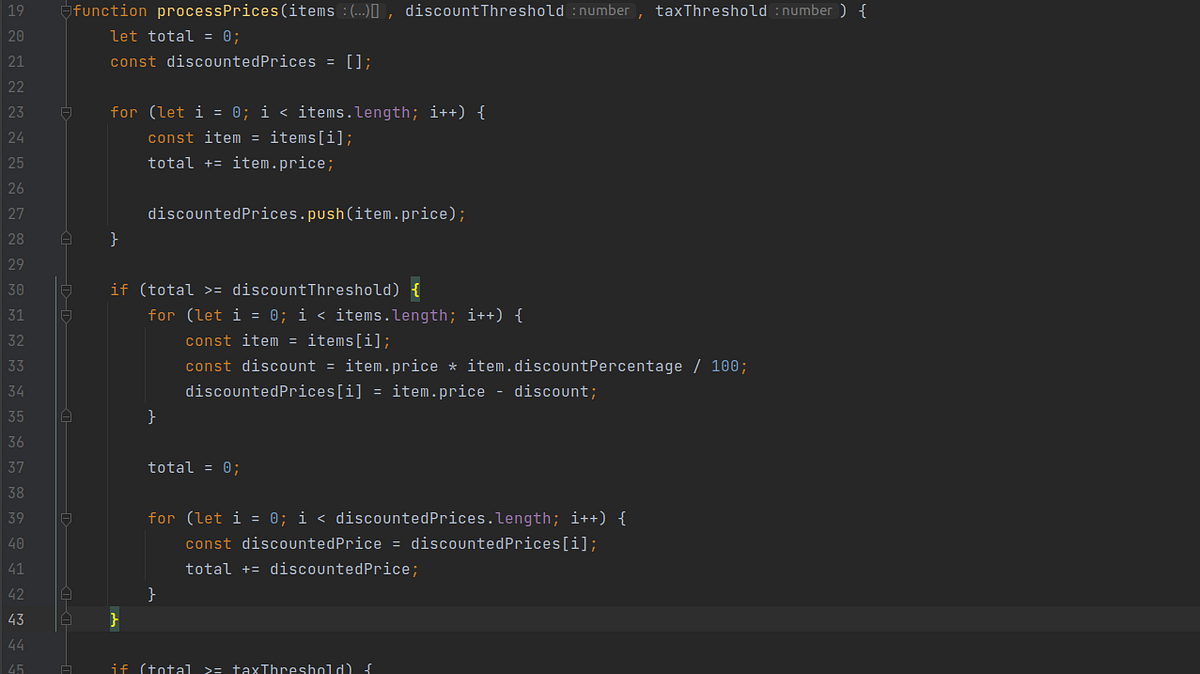Collapse the discountedPrices for loop at line 39
Image resolution: width=1200 pixels, height=674 pixels.
coord(66,518)
